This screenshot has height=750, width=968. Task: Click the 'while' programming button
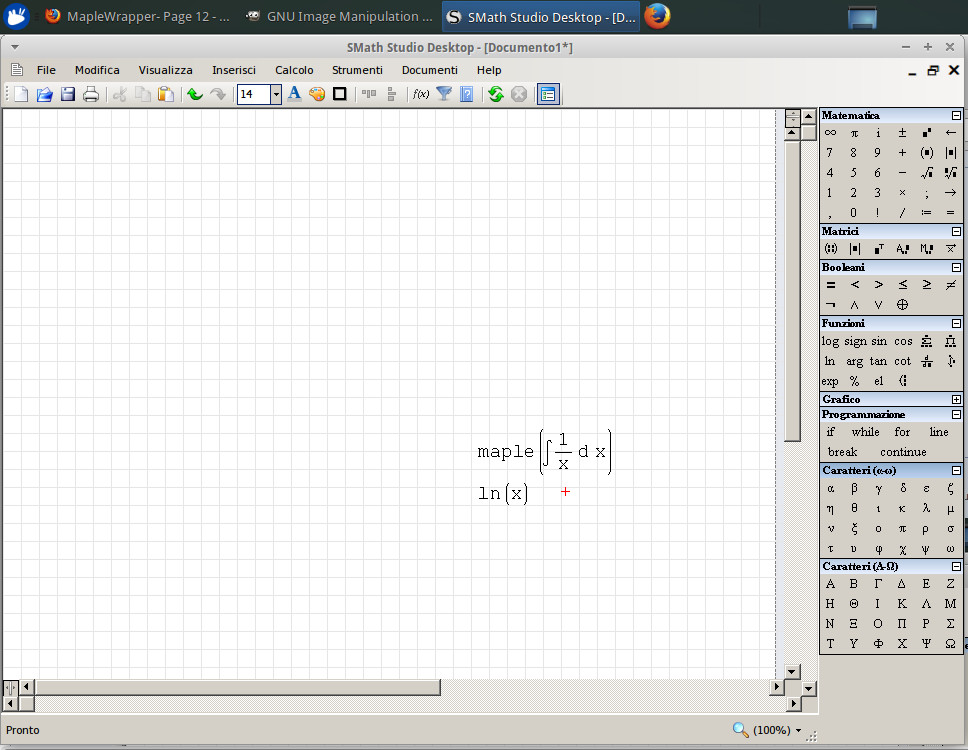coord(865,432)
